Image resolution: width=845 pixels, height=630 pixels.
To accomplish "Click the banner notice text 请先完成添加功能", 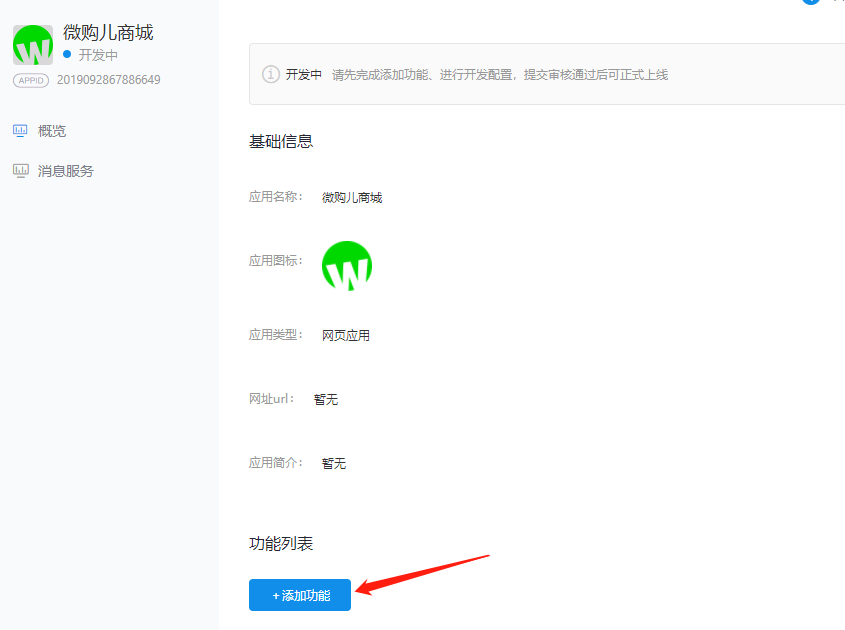I will point(380,74).
